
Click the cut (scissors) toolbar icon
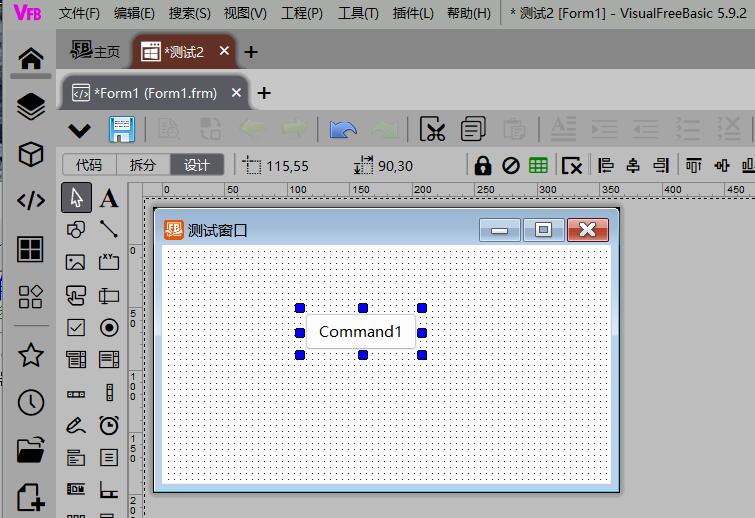(432, 129)
